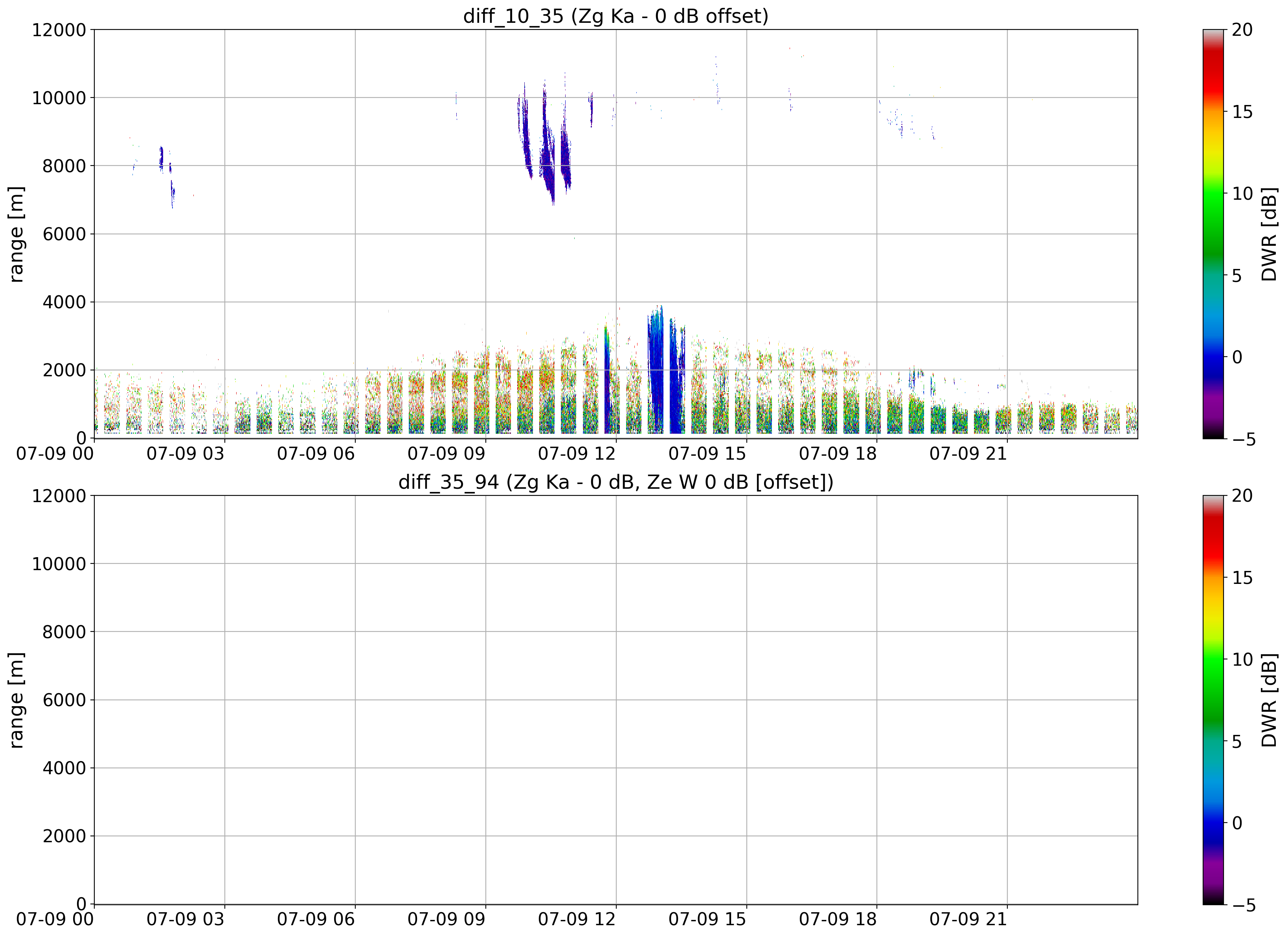Click the "12000" range tick on the diff_10_35 plot

pyautogui.click(x=59, y=29)
